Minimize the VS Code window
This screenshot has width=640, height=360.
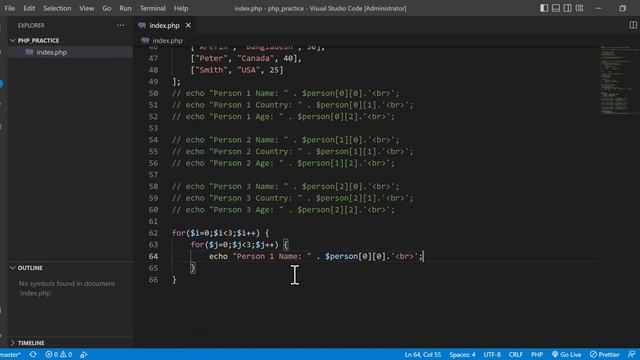(x=598, y=8)
